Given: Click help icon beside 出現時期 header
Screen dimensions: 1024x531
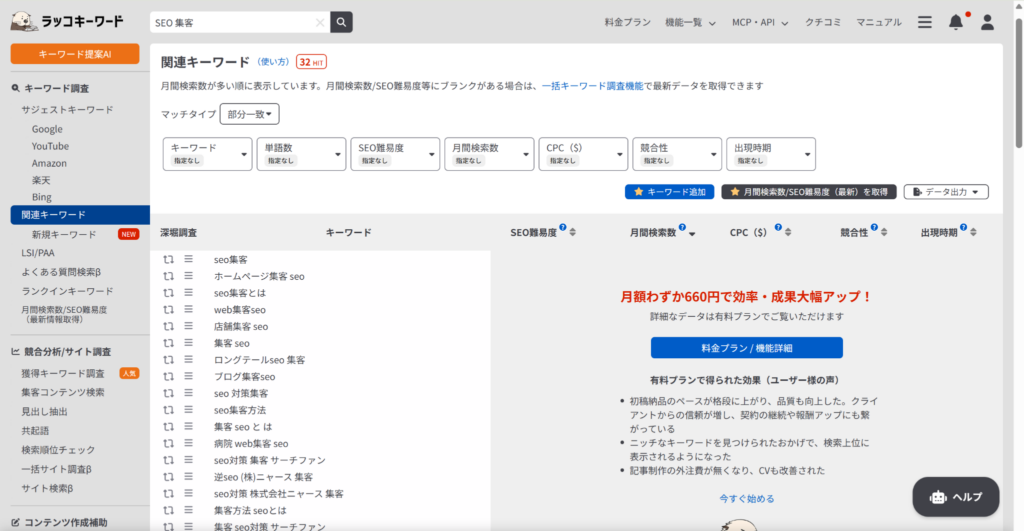Looking at the screenshot, I should coord(963,227).
